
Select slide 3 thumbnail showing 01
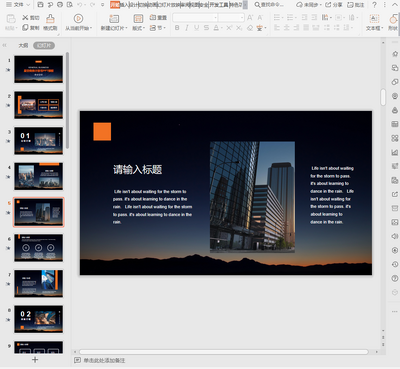click(x=38, y=141)
